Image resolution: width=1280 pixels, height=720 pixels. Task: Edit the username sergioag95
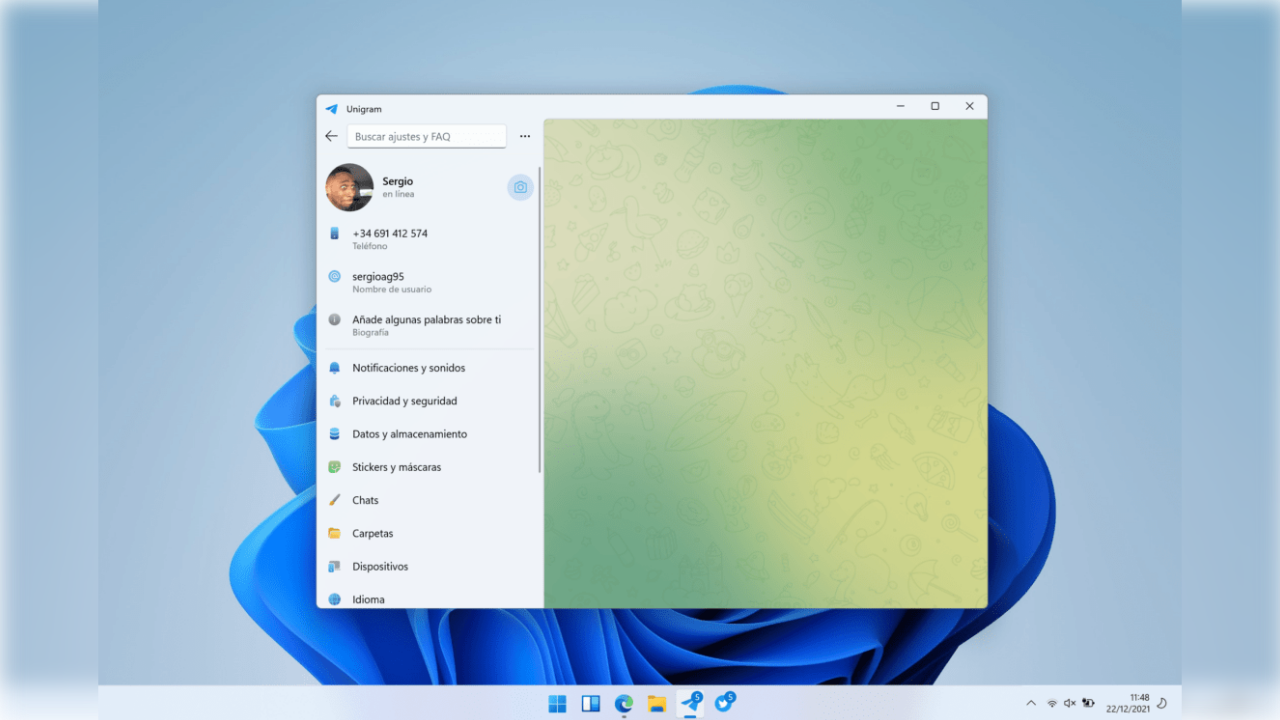(378, 276)
